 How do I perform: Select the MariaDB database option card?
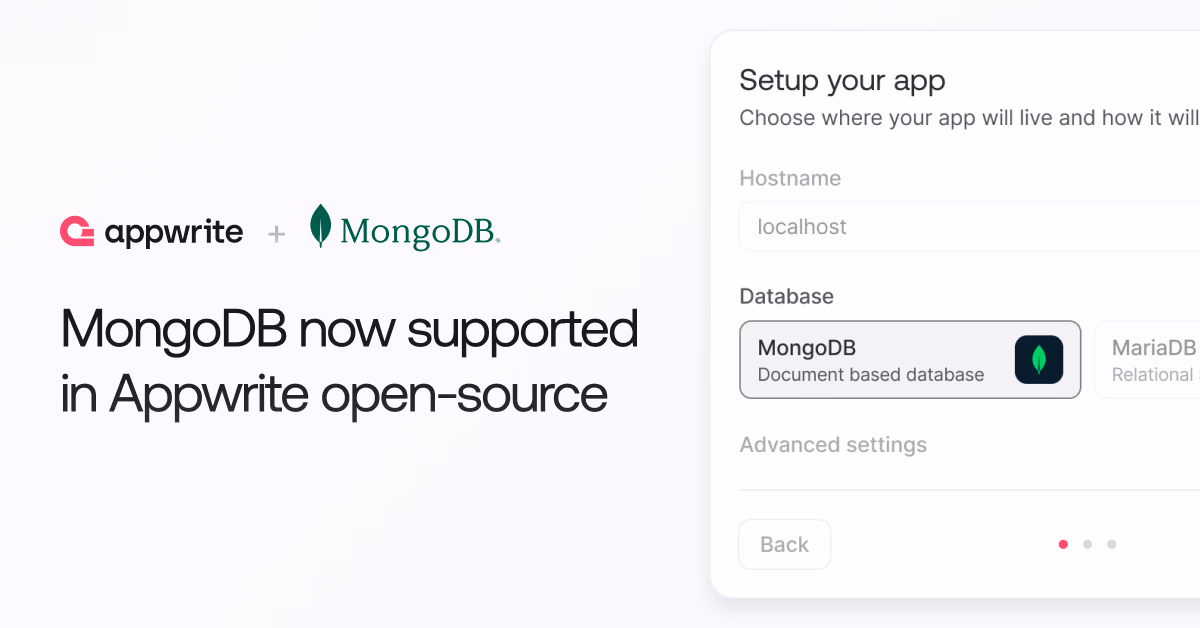pos(1147,360)
